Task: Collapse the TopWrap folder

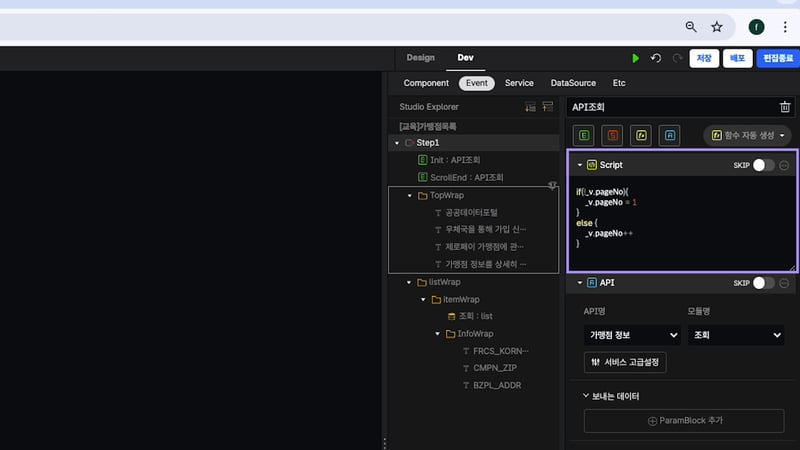Action: [410, 195]
